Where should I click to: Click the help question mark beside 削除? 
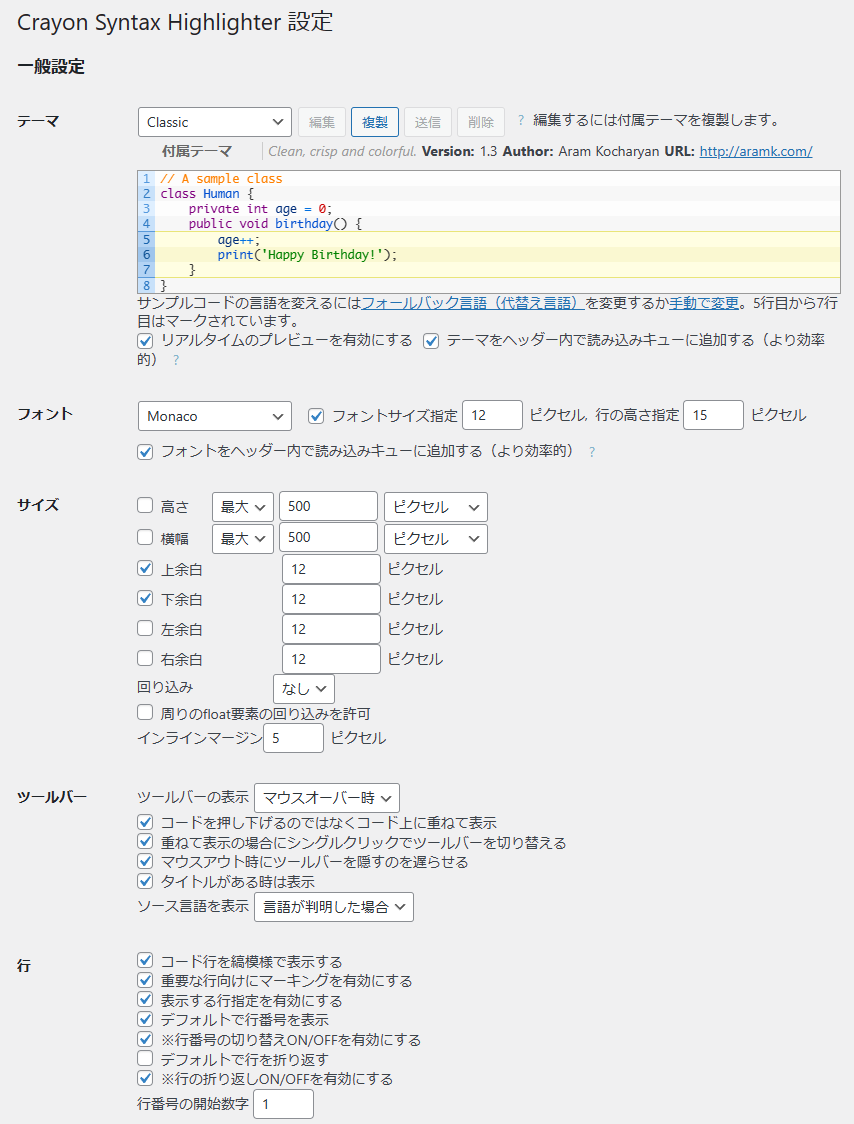tap(521, 120)
